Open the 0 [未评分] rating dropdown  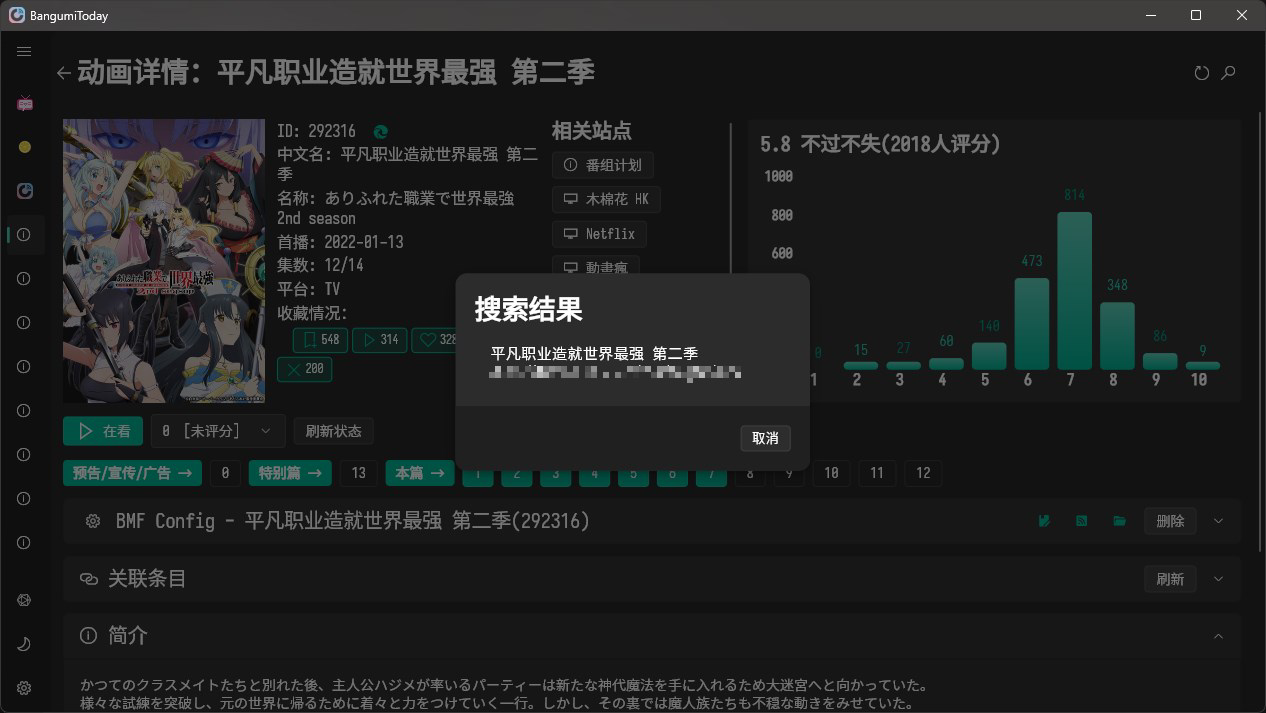click(x=218, y=431)
